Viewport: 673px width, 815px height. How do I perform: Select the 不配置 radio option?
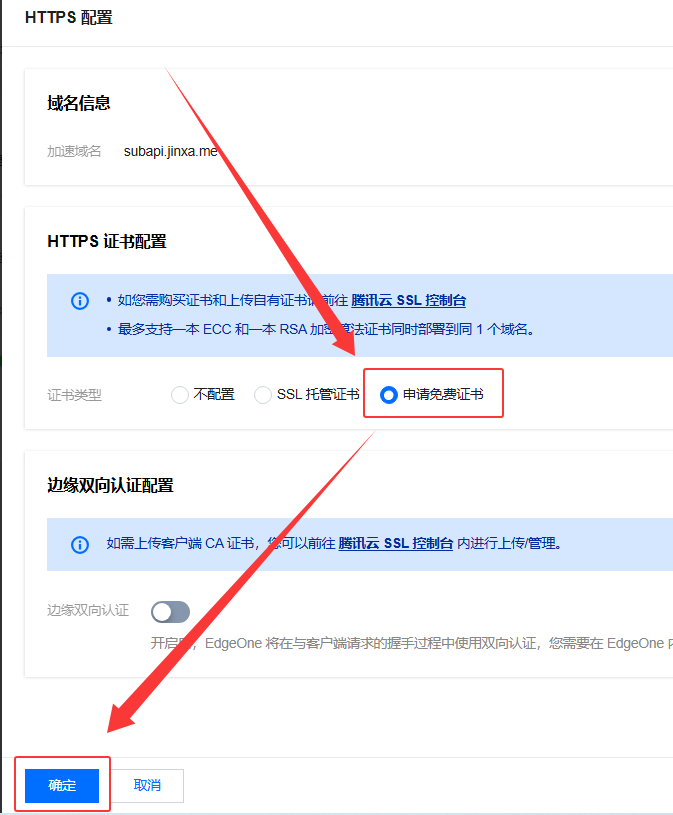coord(180,395)
